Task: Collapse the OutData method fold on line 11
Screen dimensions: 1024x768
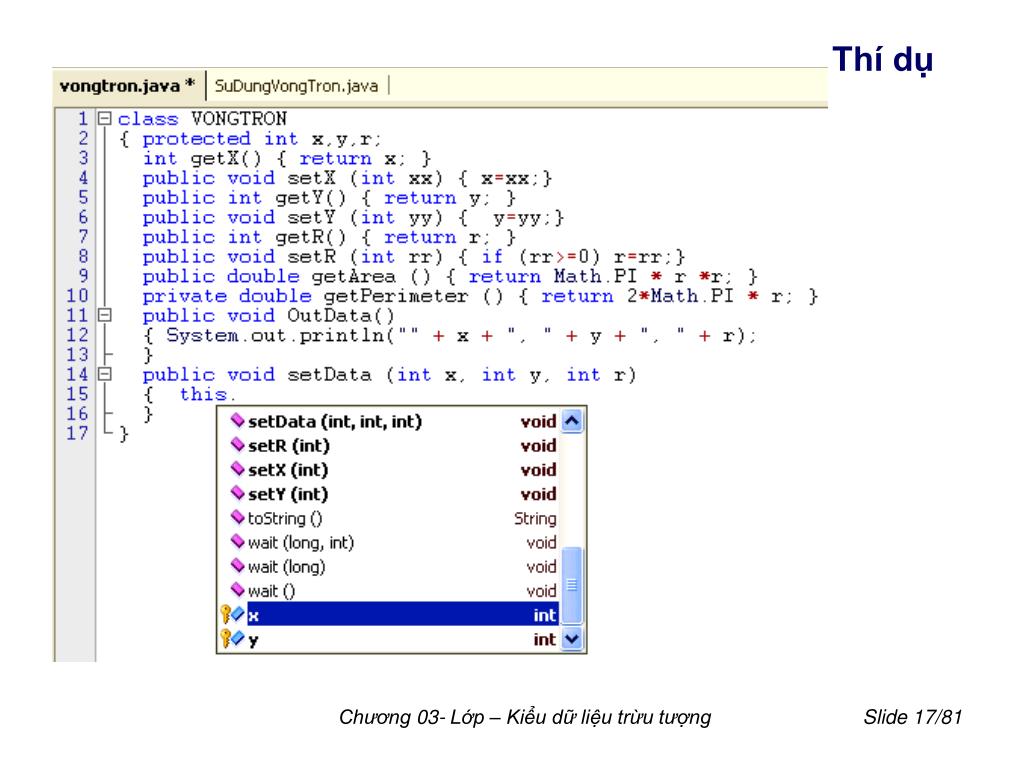Action: coord(104,315)
